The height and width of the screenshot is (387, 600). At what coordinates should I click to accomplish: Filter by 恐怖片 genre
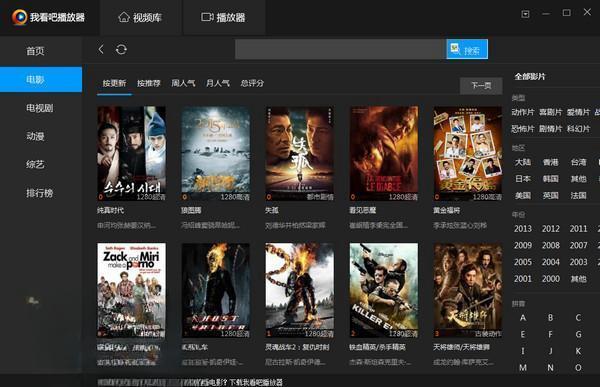pos(523,129)
